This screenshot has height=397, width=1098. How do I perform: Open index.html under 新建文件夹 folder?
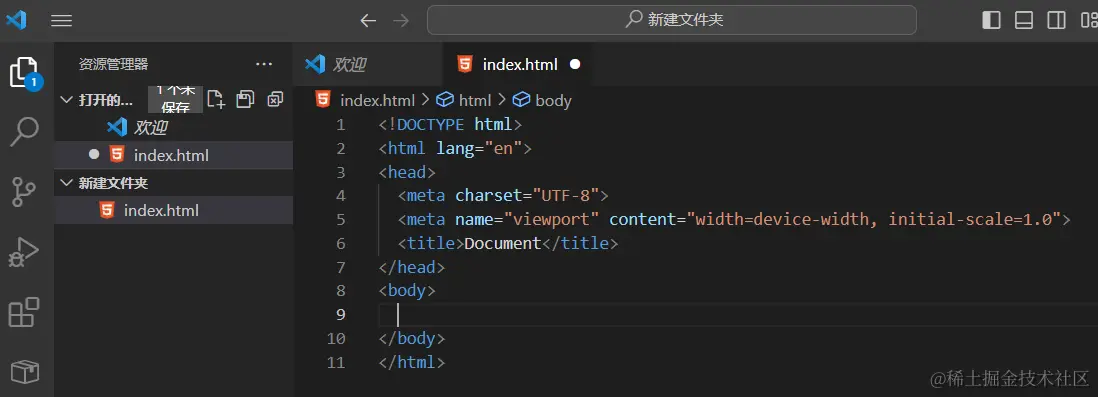point(174,210)
